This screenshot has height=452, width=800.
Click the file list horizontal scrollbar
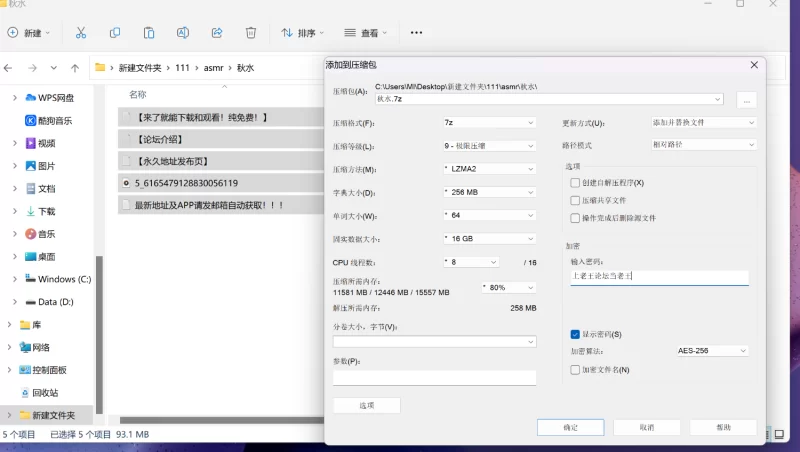pyautogui.click(x=221, y=420)
